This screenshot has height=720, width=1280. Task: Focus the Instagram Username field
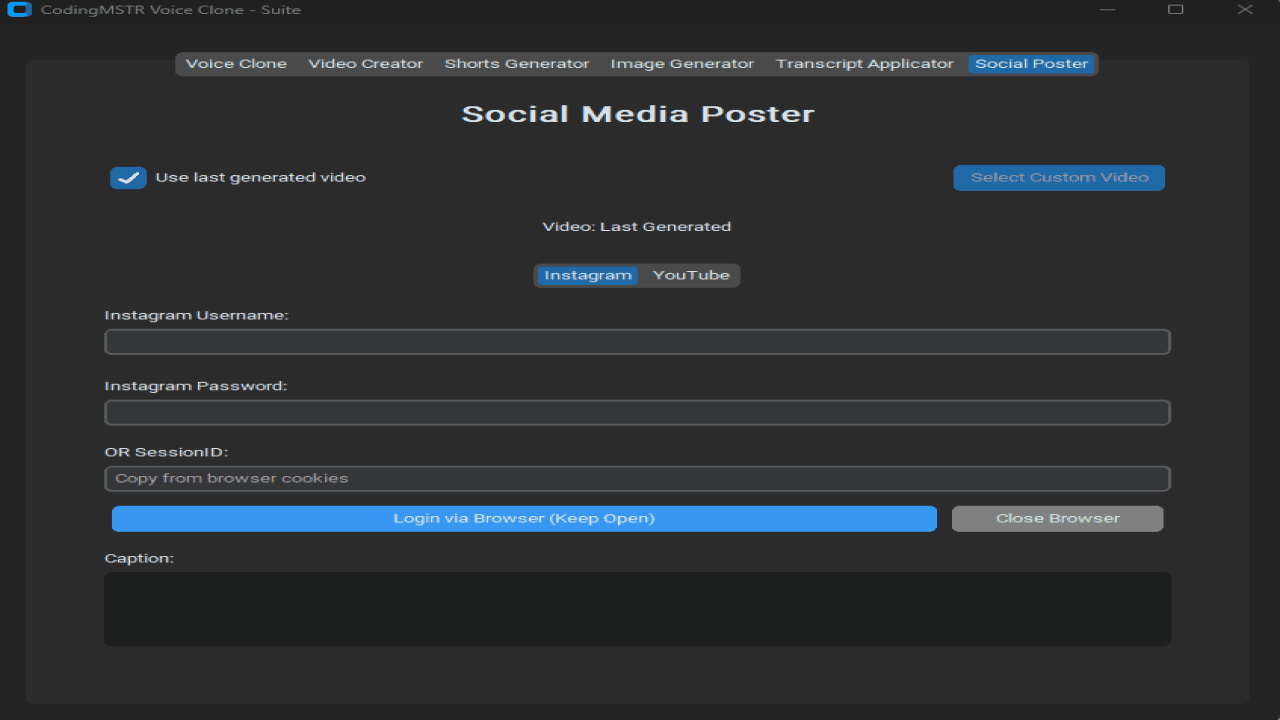(x=637, y=342)
